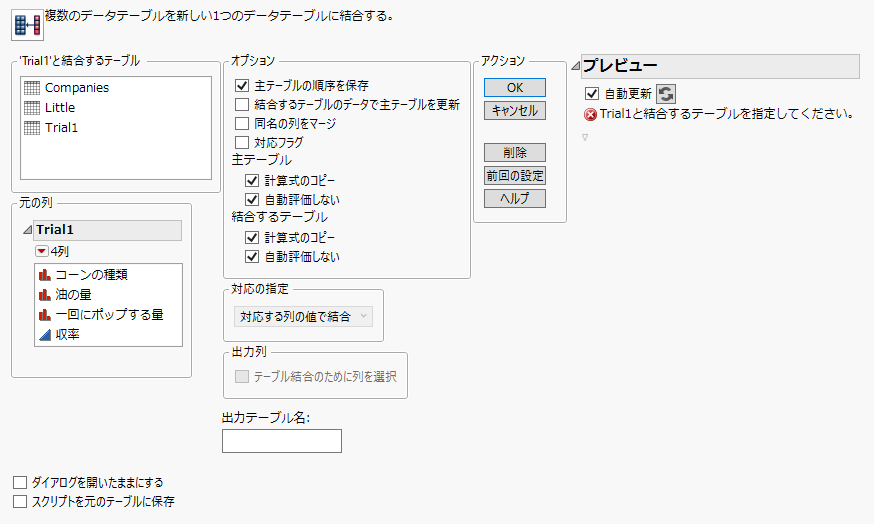This screenshot has height=524, width=874.
Task: Select Trial1 in the join table list
Action: 61,128
